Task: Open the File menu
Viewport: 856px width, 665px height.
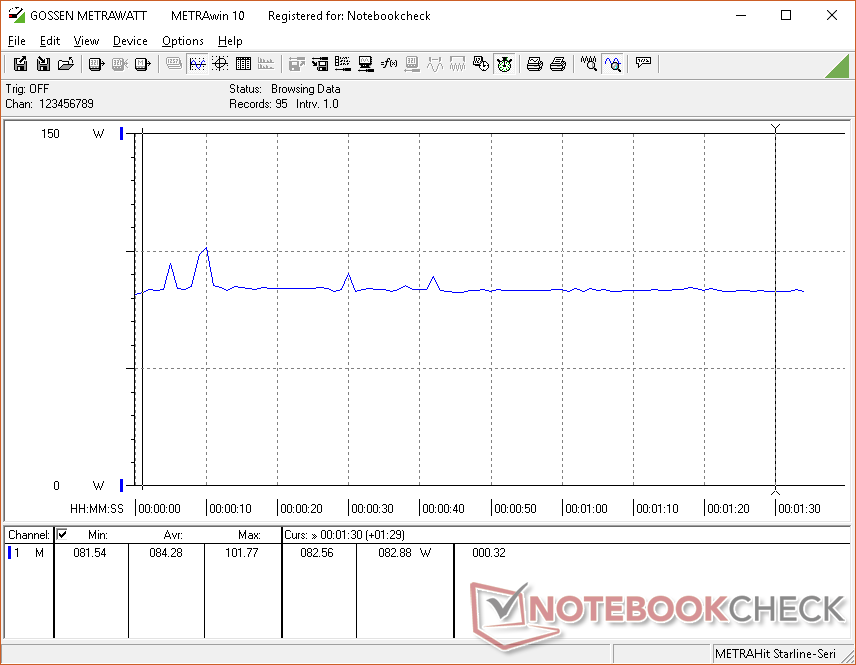Action: (x=16, y=41)
